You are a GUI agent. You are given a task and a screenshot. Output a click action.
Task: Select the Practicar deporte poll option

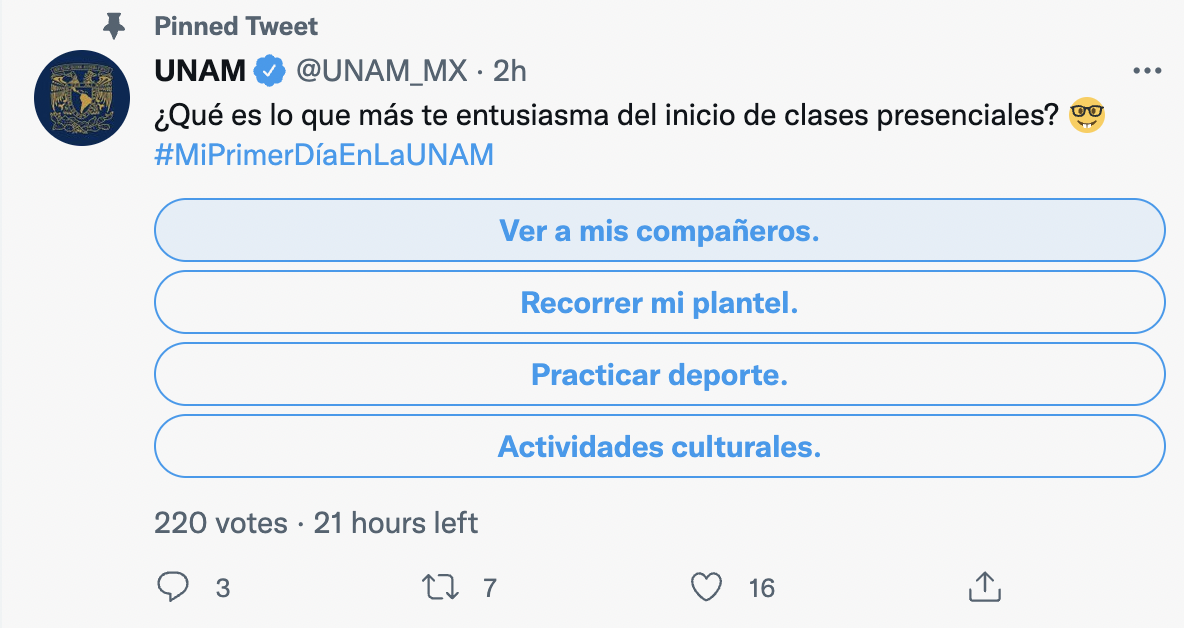(660, 374)
